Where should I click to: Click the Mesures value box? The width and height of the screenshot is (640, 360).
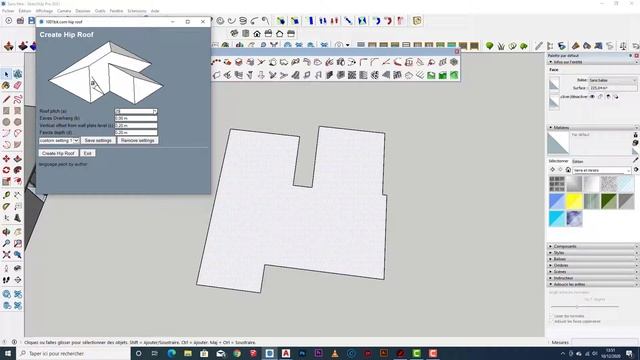point(605,342)
